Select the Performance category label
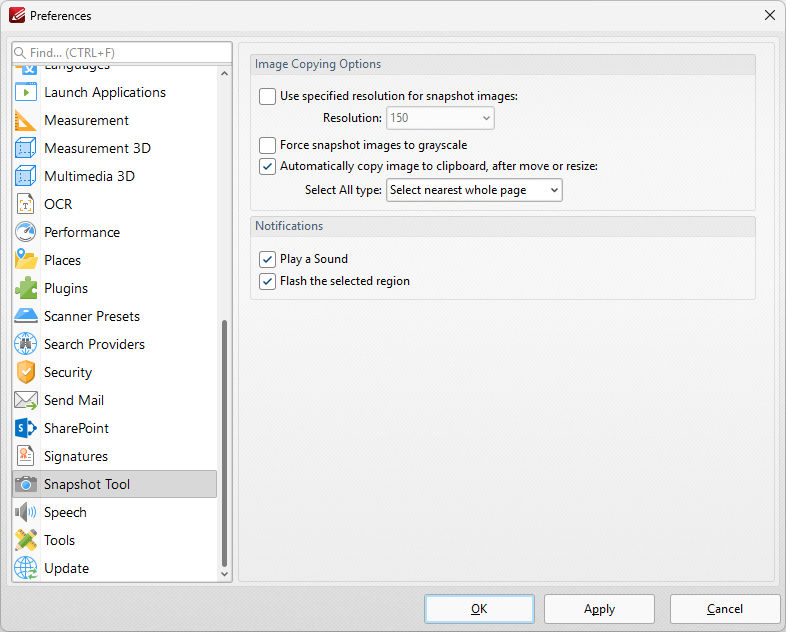 [82, 232]
